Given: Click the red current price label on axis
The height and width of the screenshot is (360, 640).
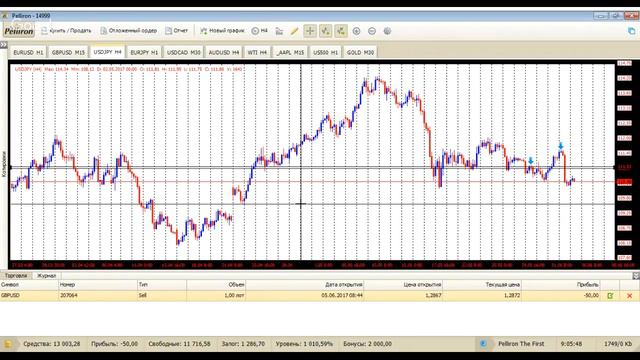Looking at the screenshot, I should [624, 182].
